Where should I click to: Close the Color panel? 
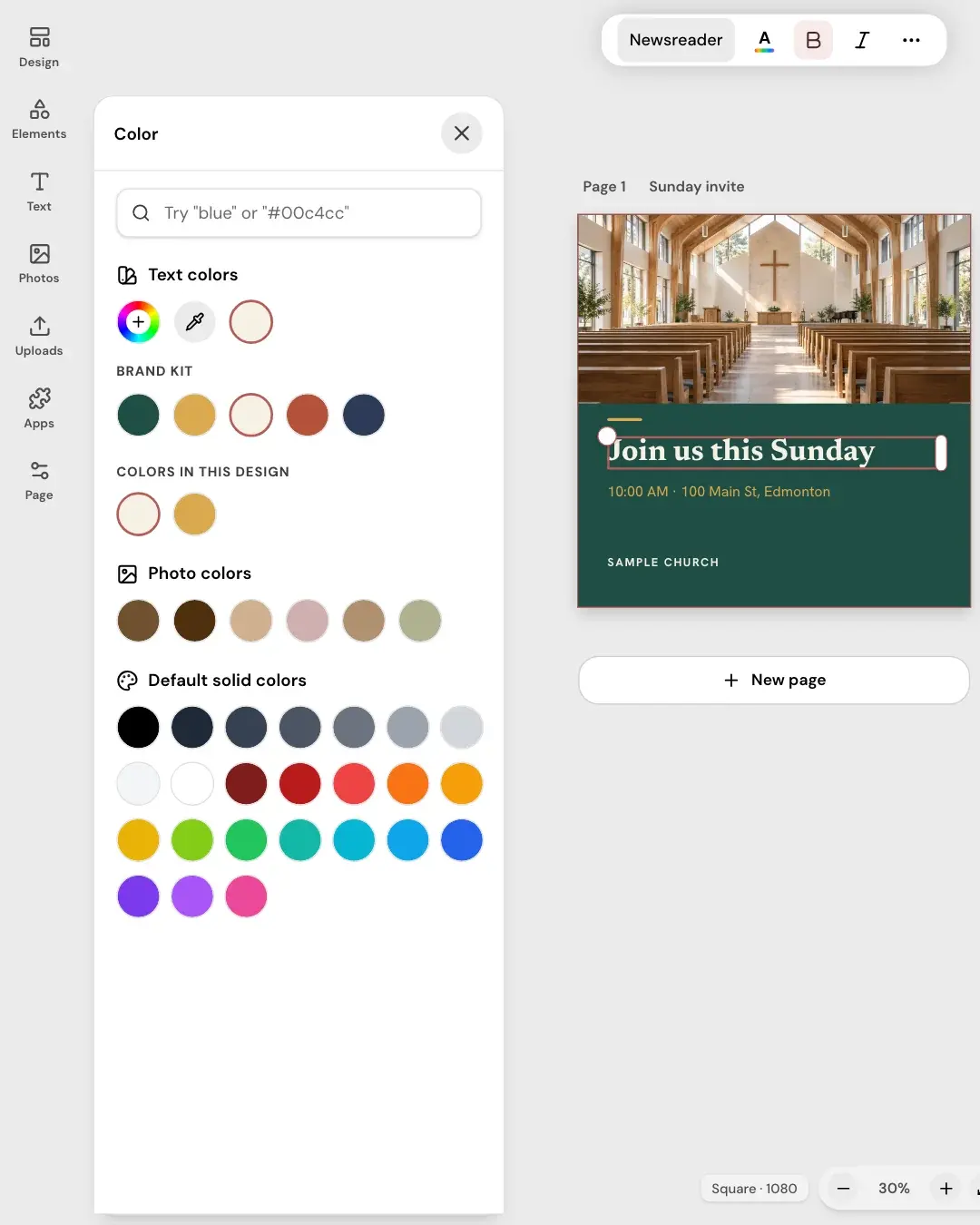coord(462,133)
